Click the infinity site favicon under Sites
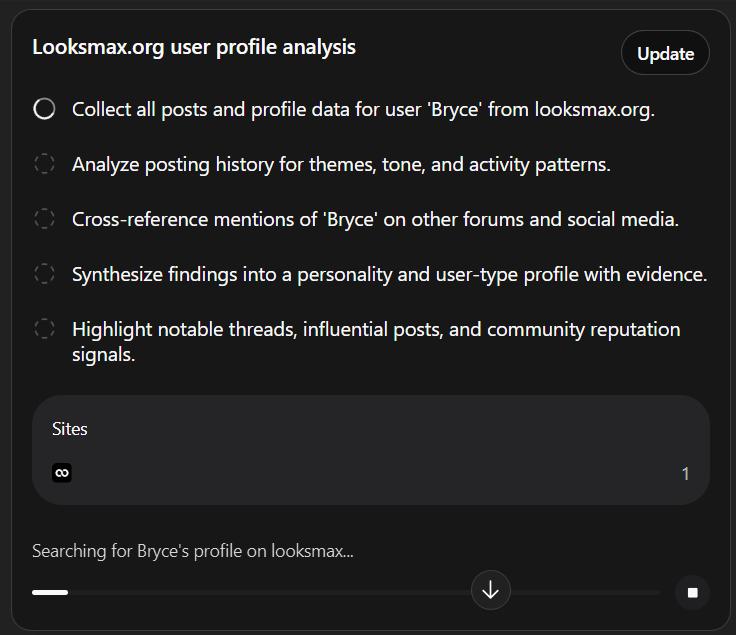Screen dimensions: 736x635 click(62, 473)
